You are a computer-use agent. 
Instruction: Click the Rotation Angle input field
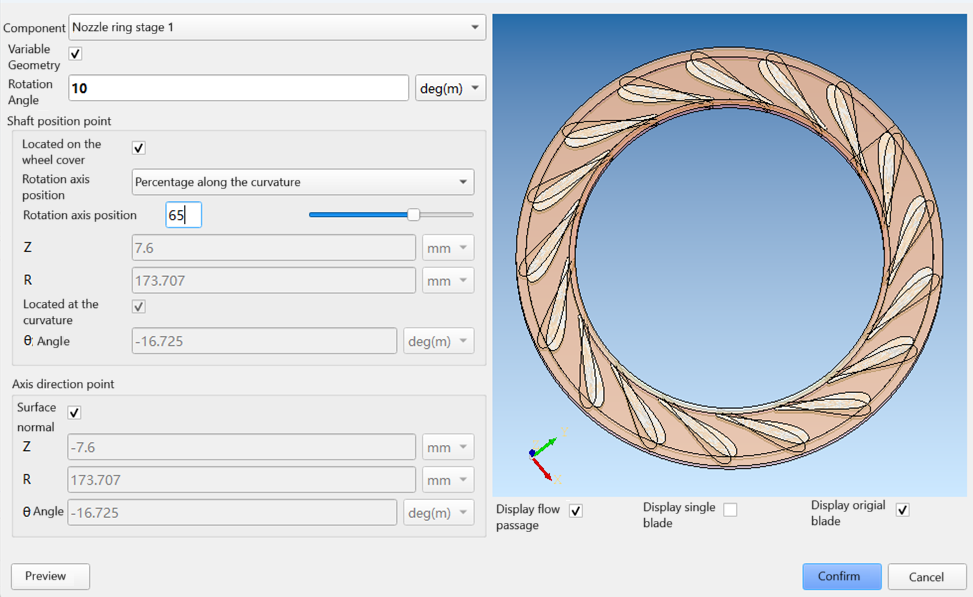pos(238,88)
